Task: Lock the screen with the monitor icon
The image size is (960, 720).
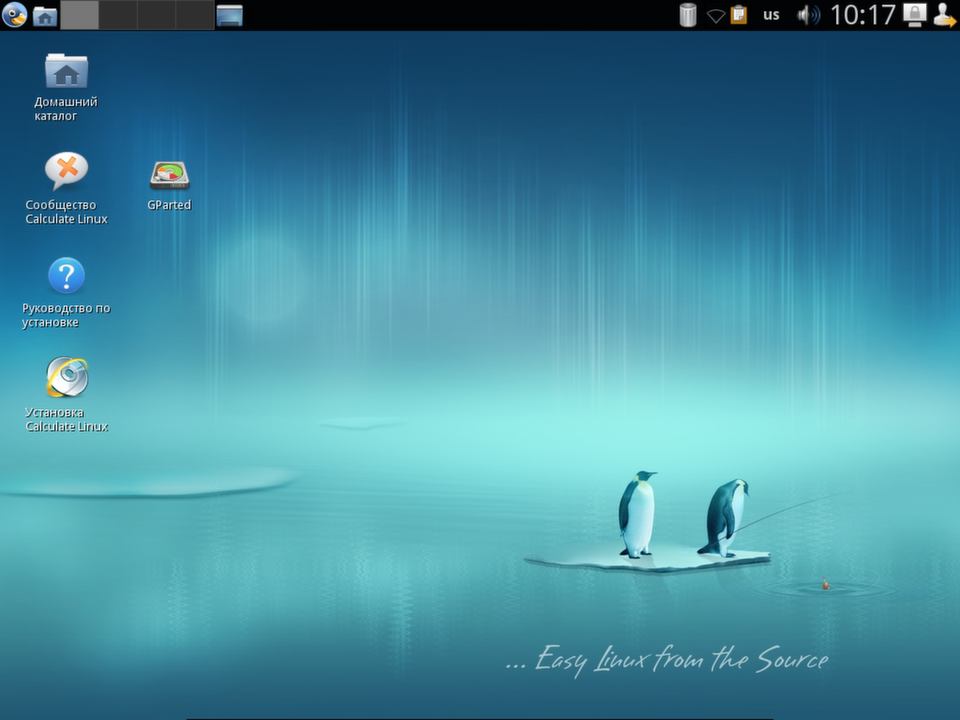Action: pos(915,15)
